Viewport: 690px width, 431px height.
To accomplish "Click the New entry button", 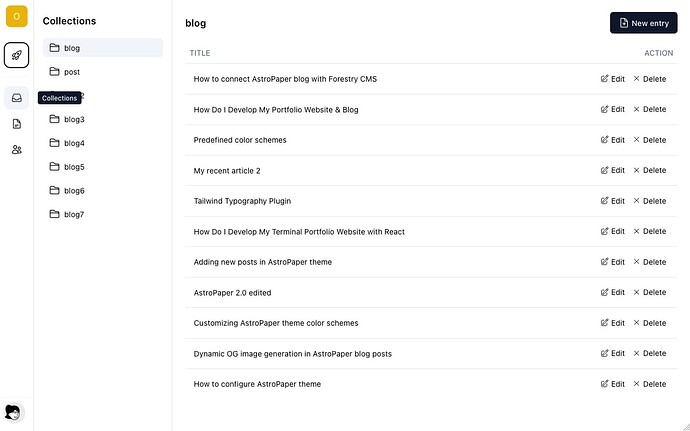I will point(643,23).
